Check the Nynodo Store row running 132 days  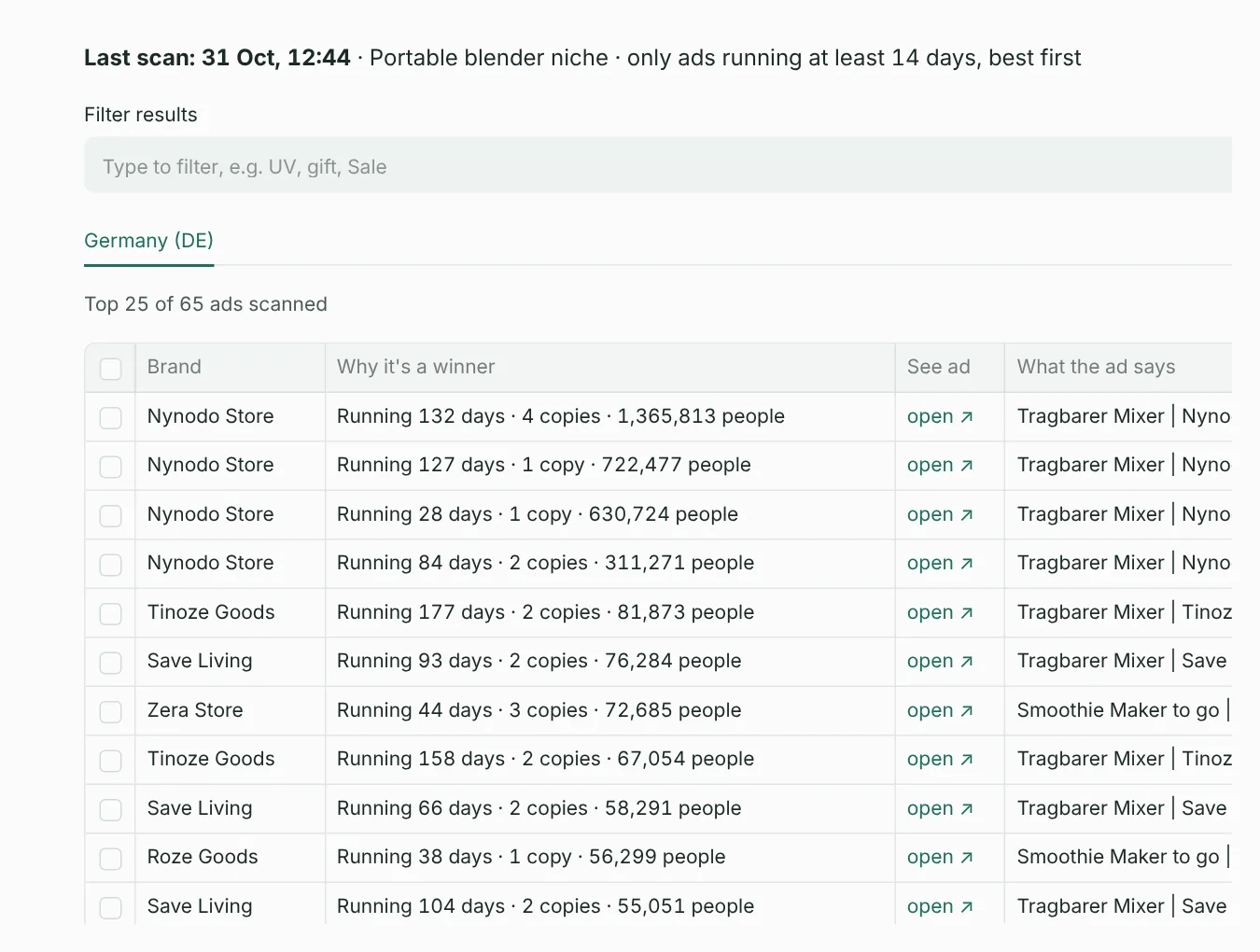[x=111, y=417]
